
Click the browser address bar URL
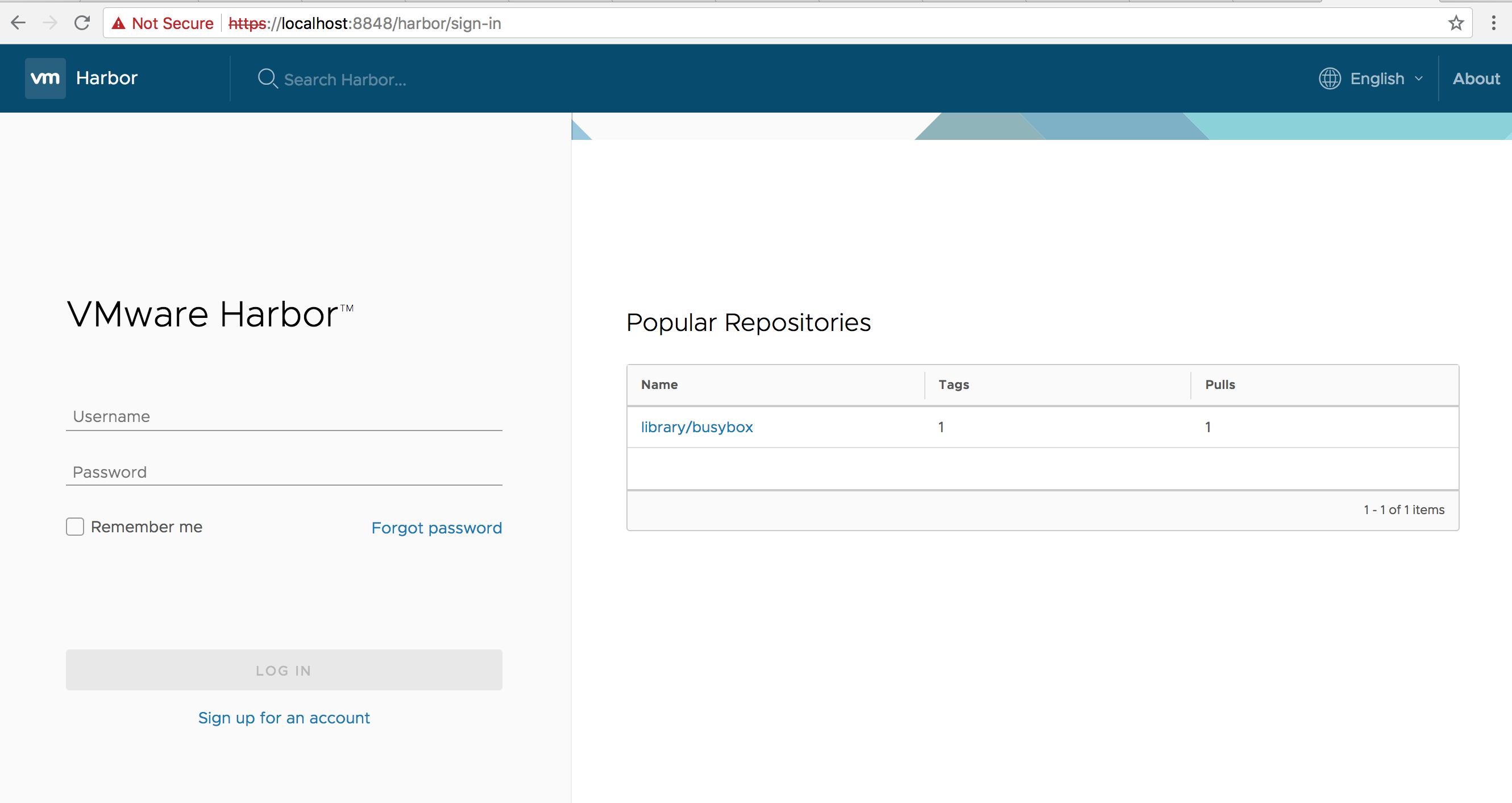pyautogui.click(x=364, y=23)
